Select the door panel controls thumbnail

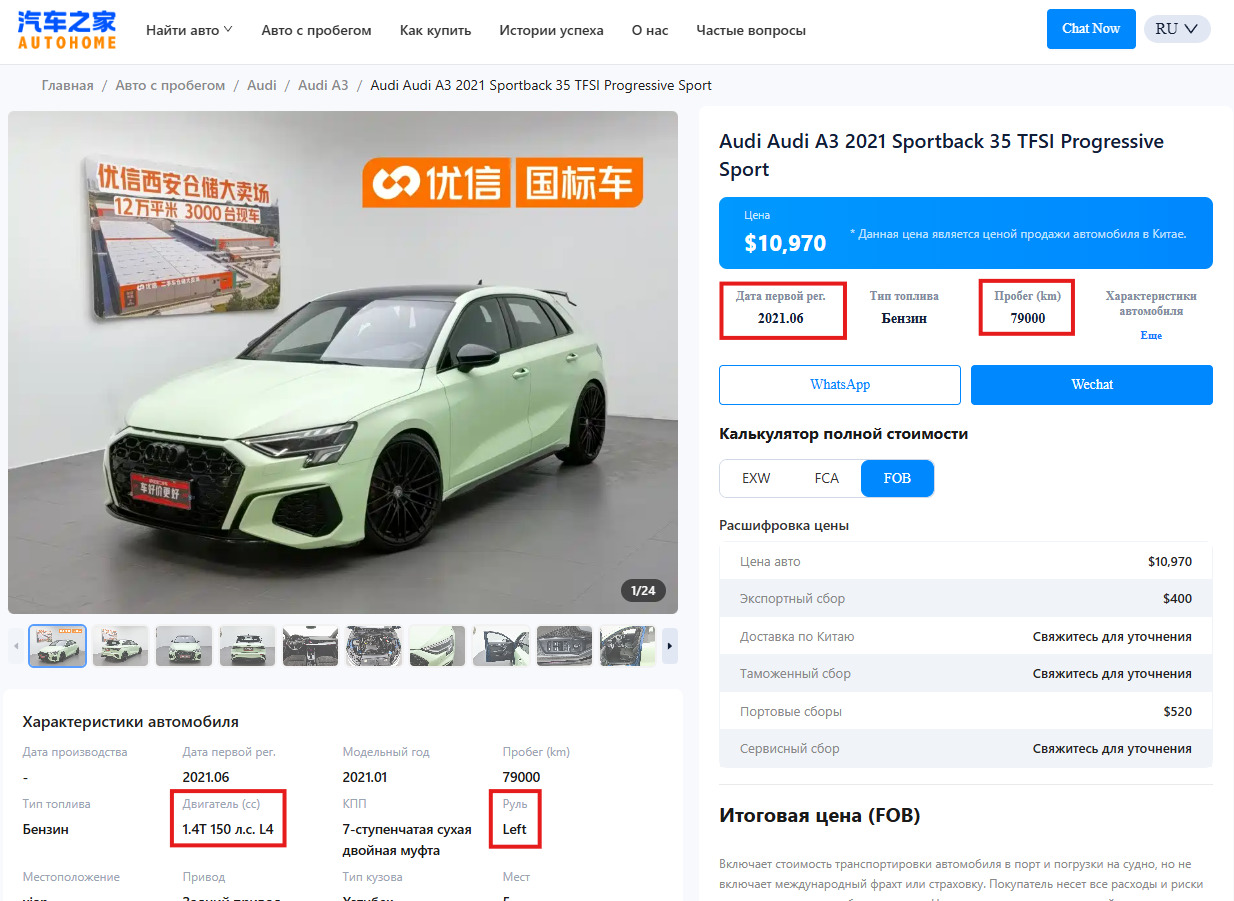click(x=565, y=646)
